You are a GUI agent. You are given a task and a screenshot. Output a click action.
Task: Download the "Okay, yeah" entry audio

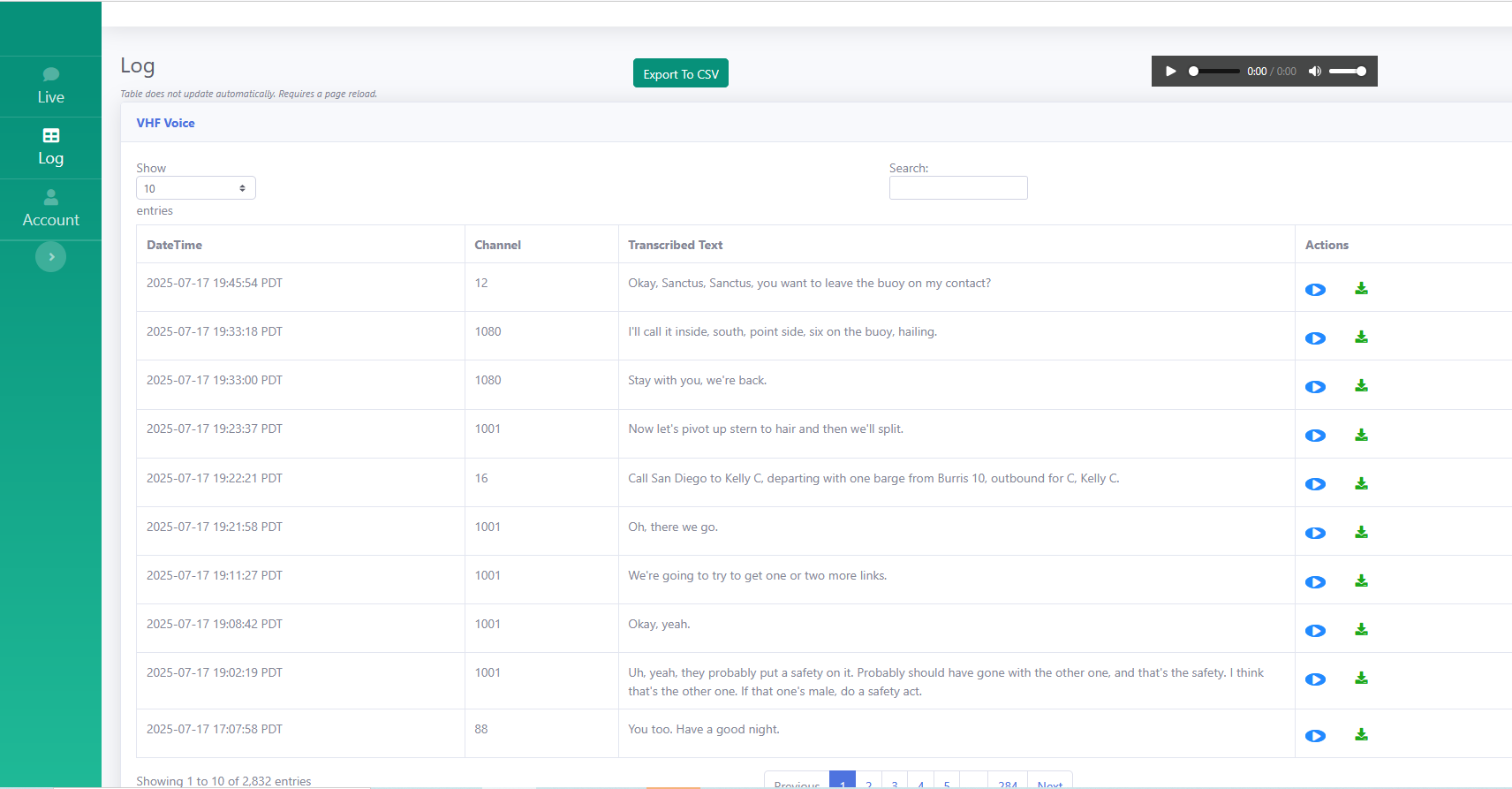coord(1361,630)
